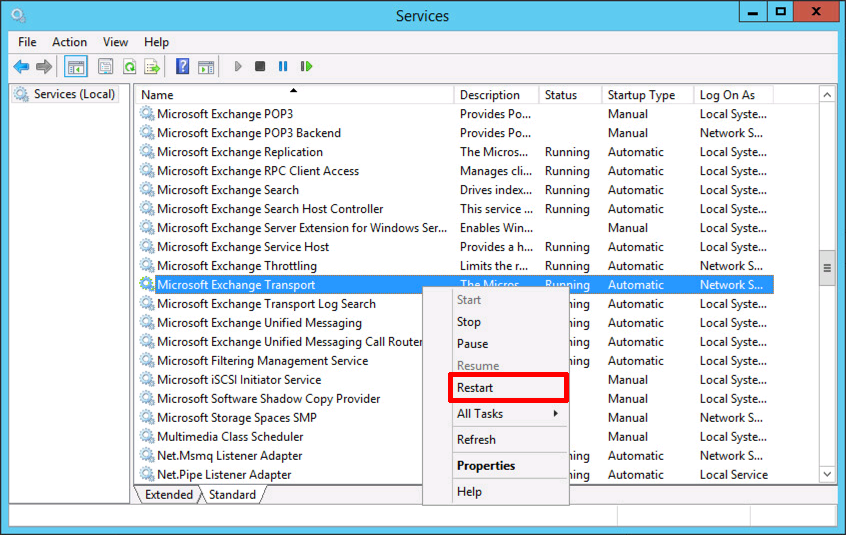This screenshot has width=846, height=535.
Task: Sort by the Log On As column header
Action: pyautogui.click(x=733, y=94)
